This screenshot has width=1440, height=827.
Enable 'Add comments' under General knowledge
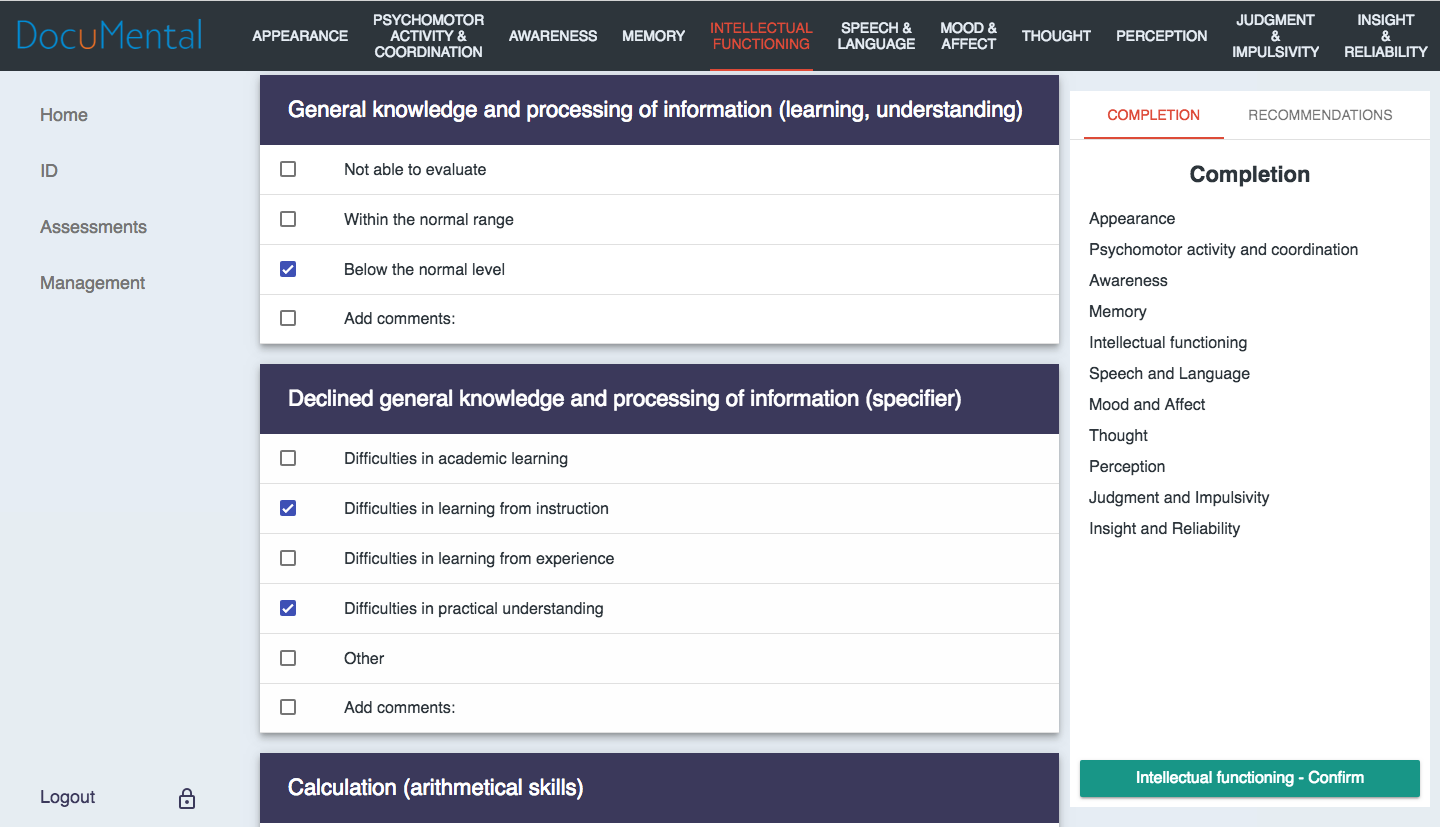(288, 318)
